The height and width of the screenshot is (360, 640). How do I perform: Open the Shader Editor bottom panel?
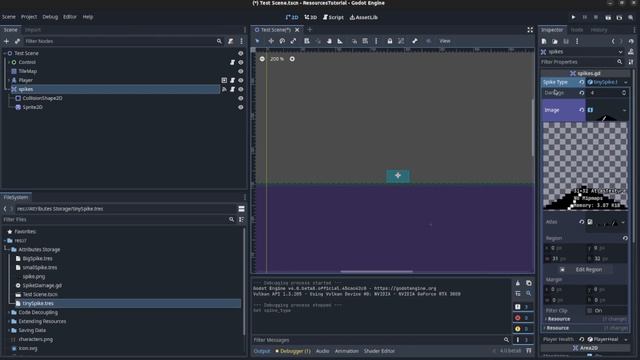click(379, 351)
